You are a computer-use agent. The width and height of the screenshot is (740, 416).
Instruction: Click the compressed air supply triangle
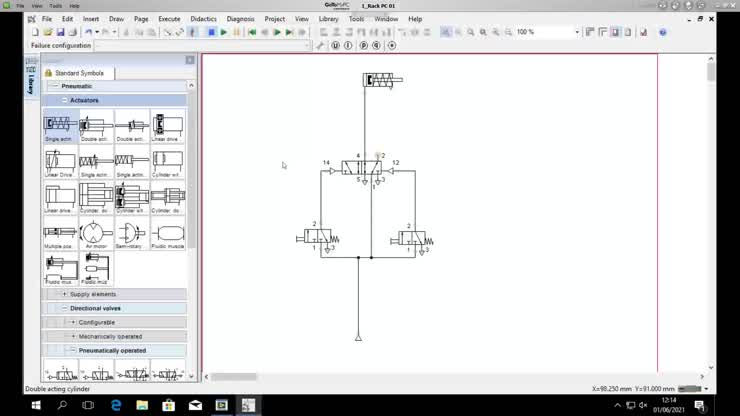tap(358, 338)
